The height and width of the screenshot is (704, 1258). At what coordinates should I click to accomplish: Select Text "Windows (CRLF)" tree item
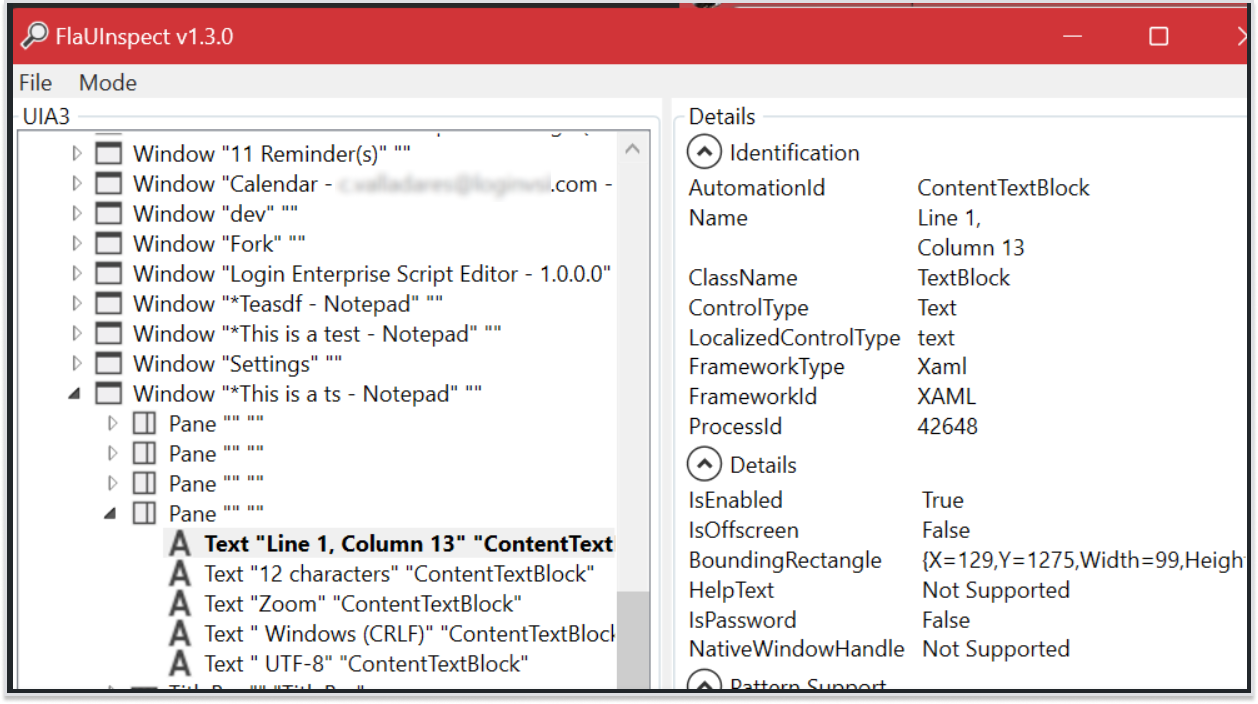click(408, 634)
